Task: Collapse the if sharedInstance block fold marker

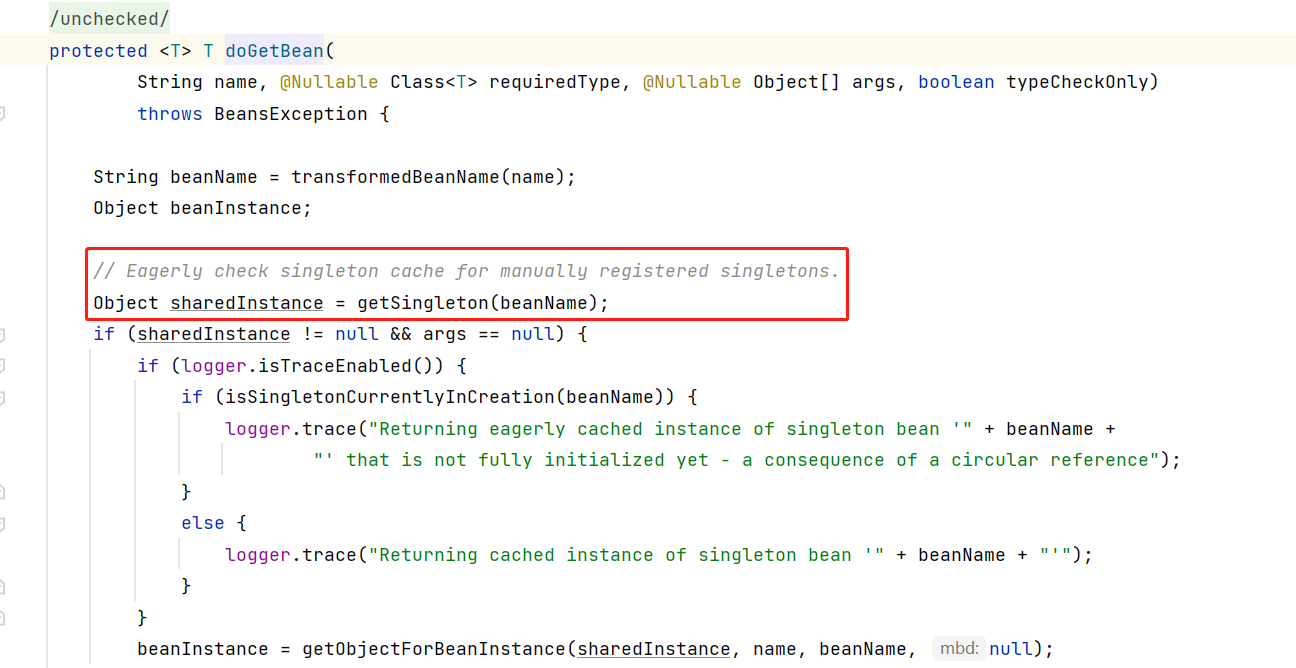Action: click(2, 334)
